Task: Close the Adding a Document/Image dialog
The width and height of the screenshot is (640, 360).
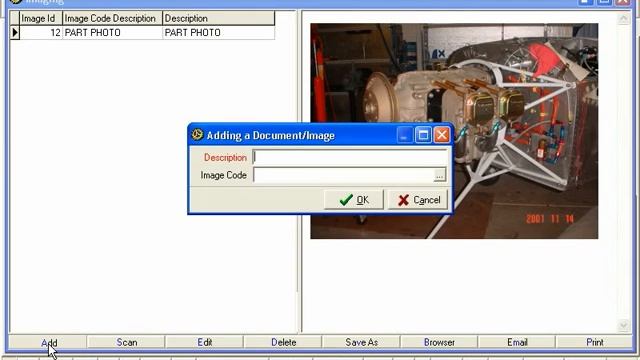Action: pos(442,135)
